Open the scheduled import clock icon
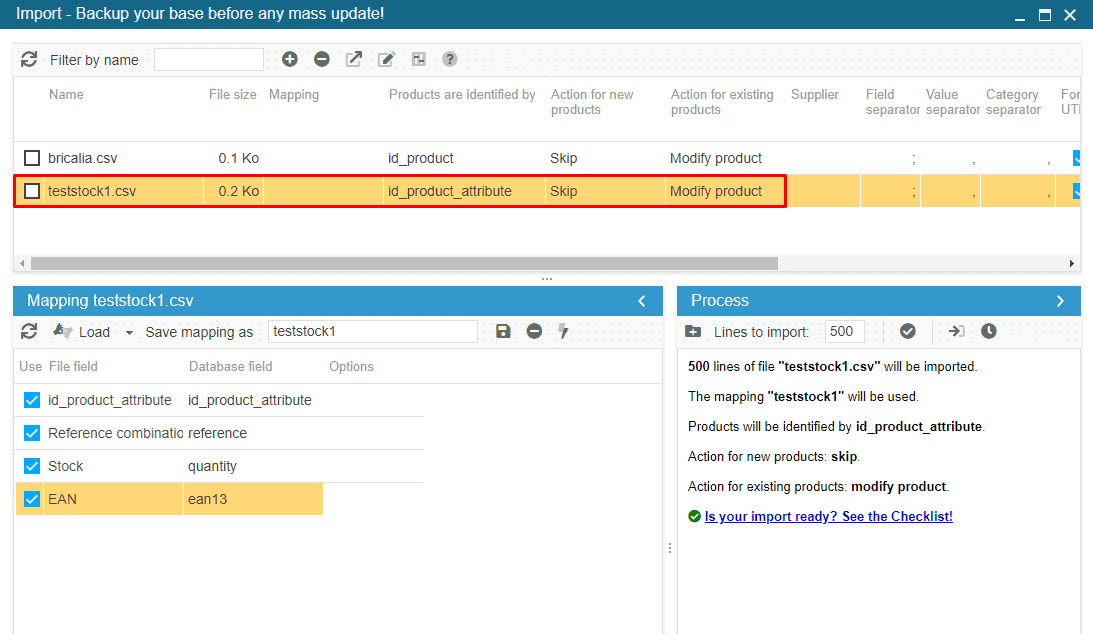The height and width of the screenshot is (634, 1093). (x=988, y=331)
